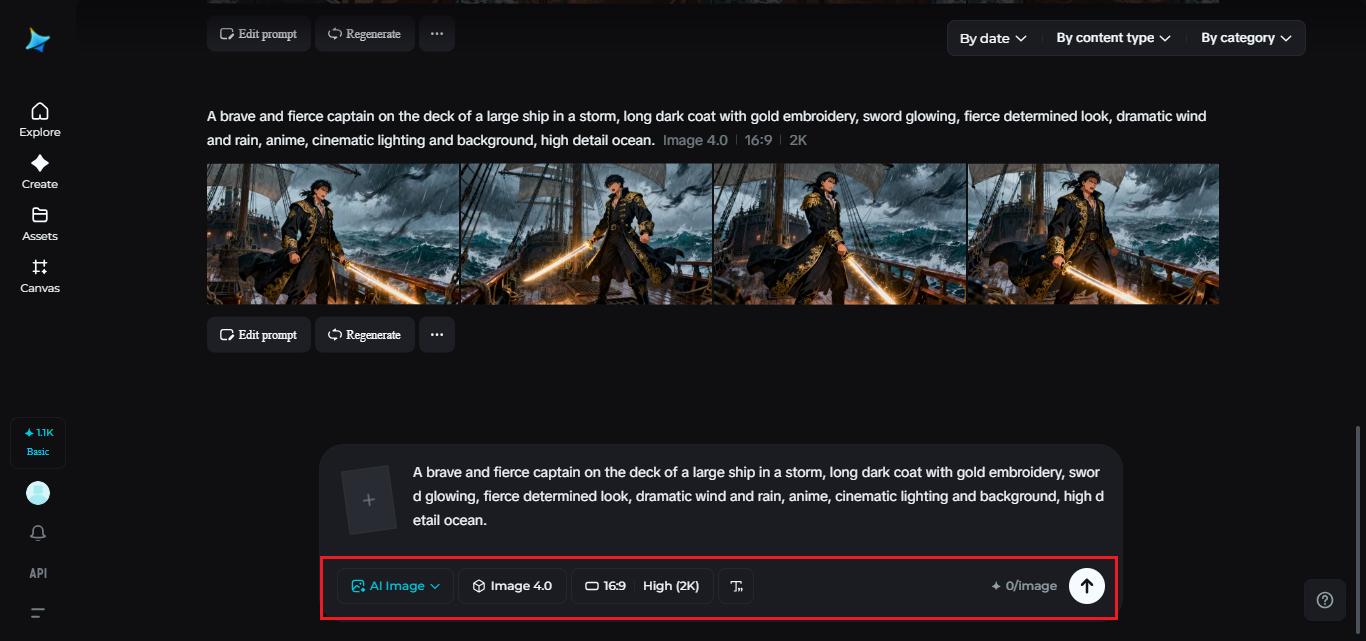Open the text tool icon in prompt bar
Image resolution: width=1366 pixels, height=641 pixels.
(x=737, y=586)
